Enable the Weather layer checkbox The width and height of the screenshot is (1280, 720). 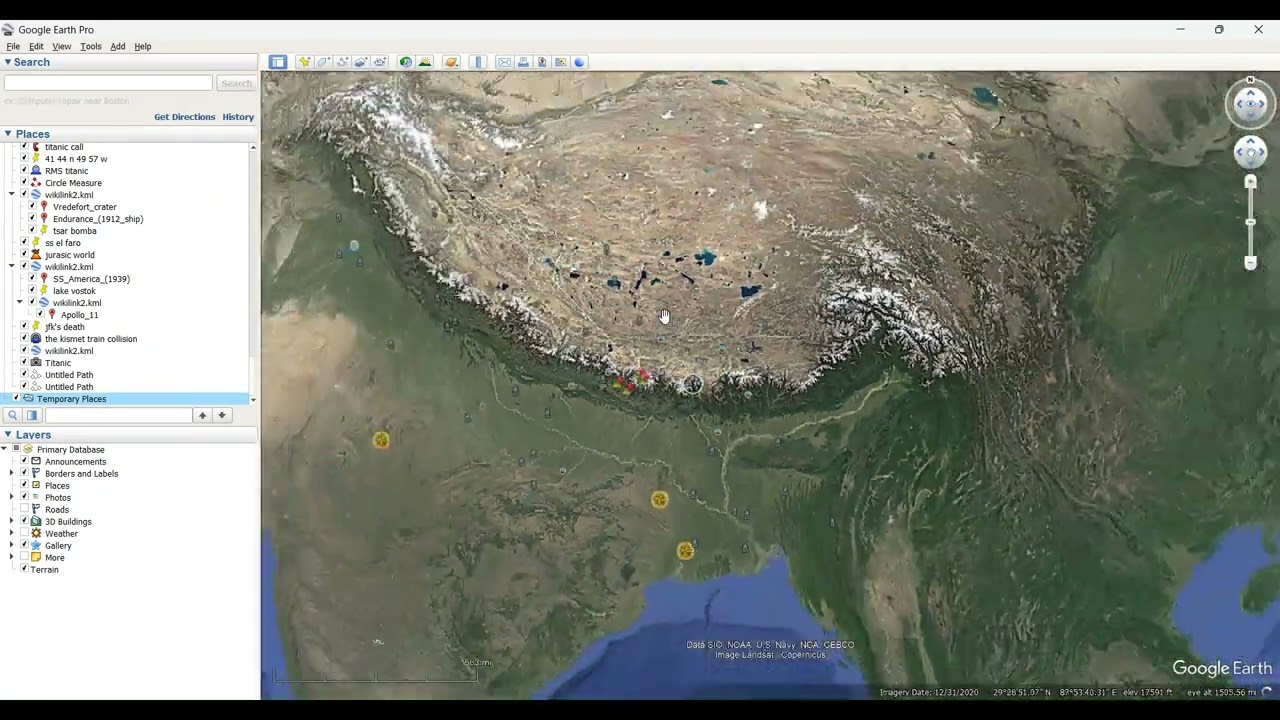(24, 534)
